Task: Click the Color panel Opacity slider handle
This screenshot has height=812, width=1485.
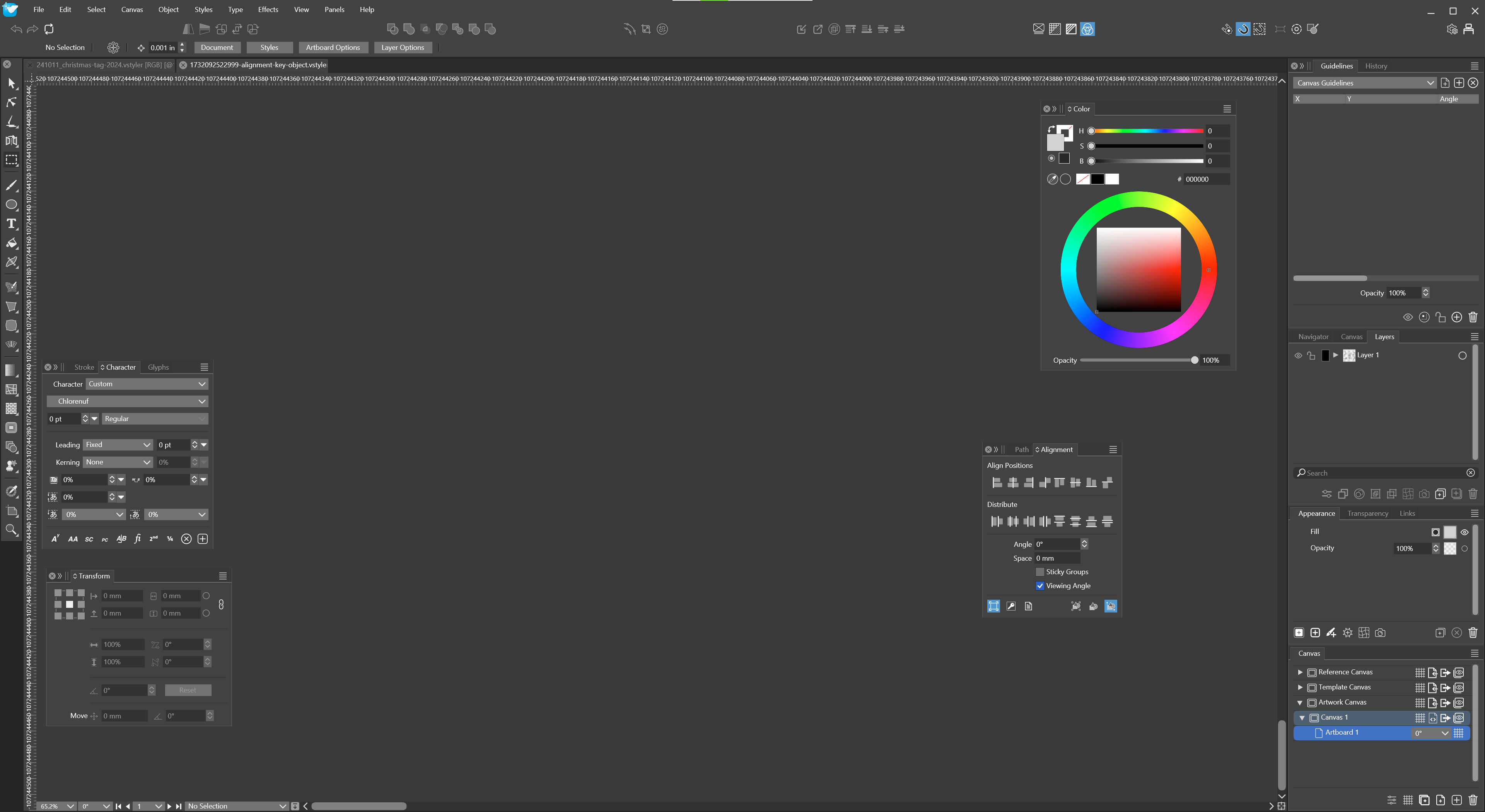Action: 1195,360
